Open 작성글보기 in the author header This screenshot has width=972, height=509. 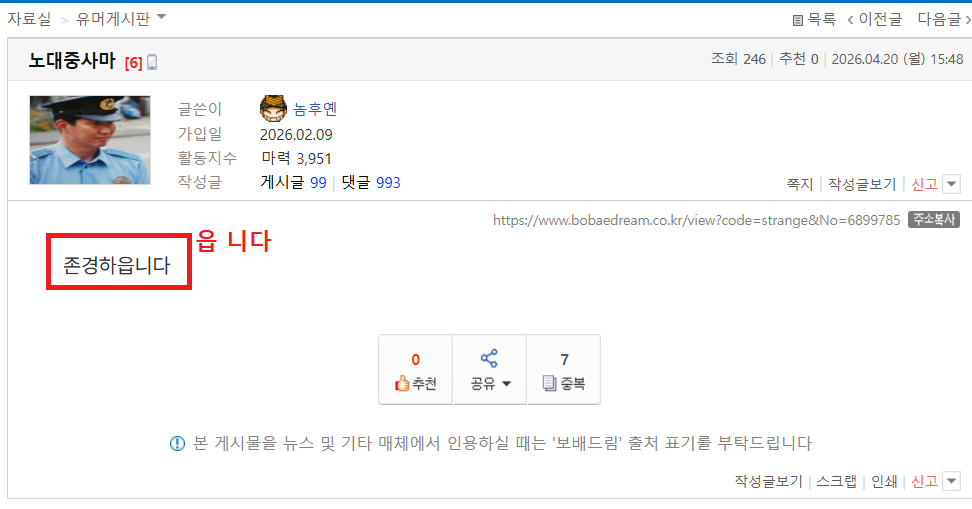coord(862,184)
